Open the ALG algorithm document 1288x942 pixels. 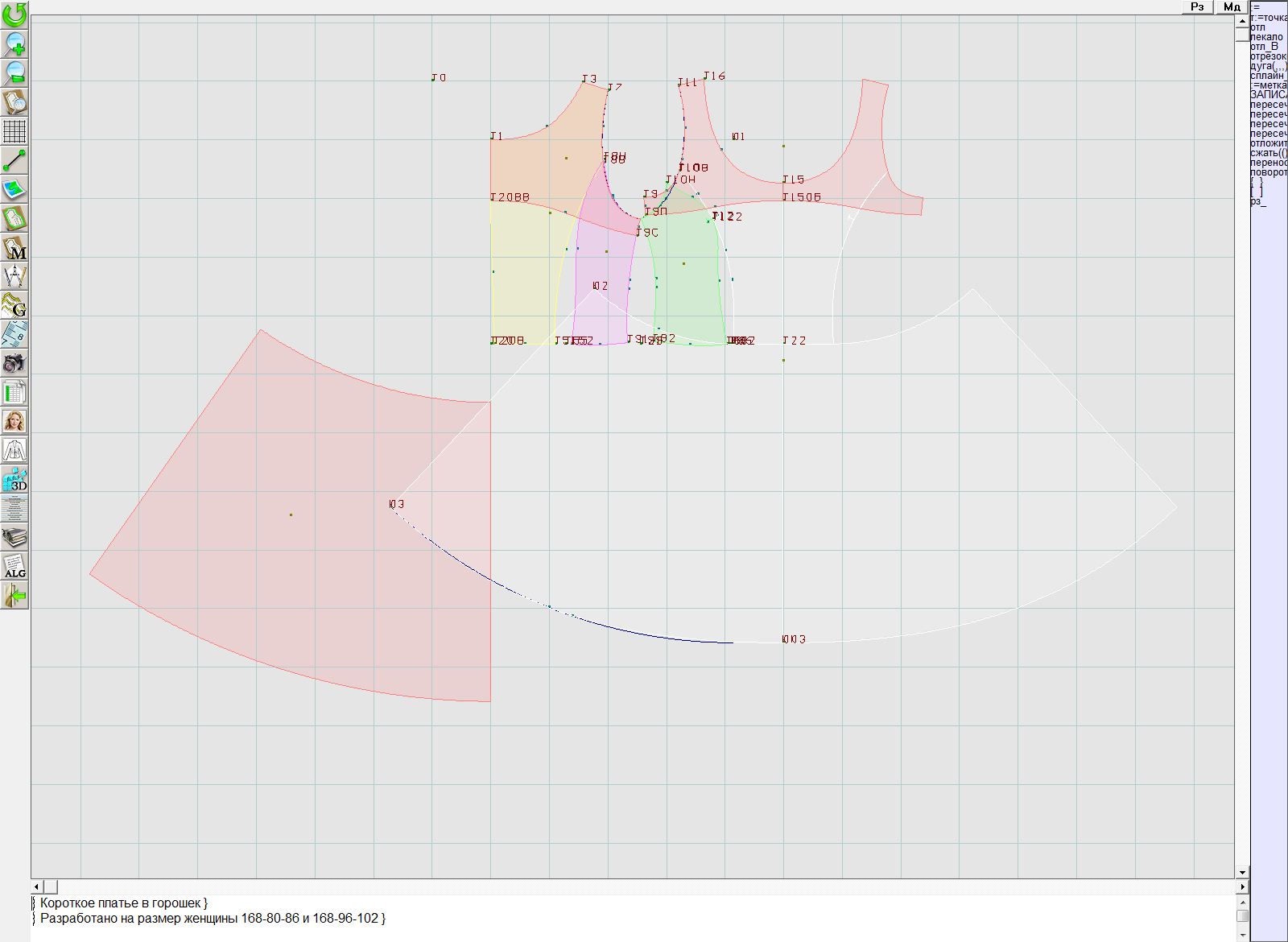(x=14, y=566)
